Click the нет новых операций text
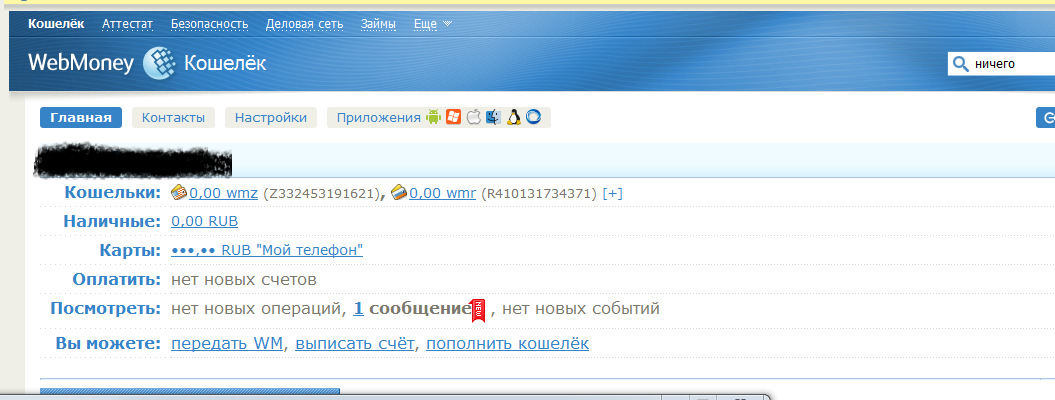Screen dimensions: 1055x400 pyautogui.click(x=258, y=309)
